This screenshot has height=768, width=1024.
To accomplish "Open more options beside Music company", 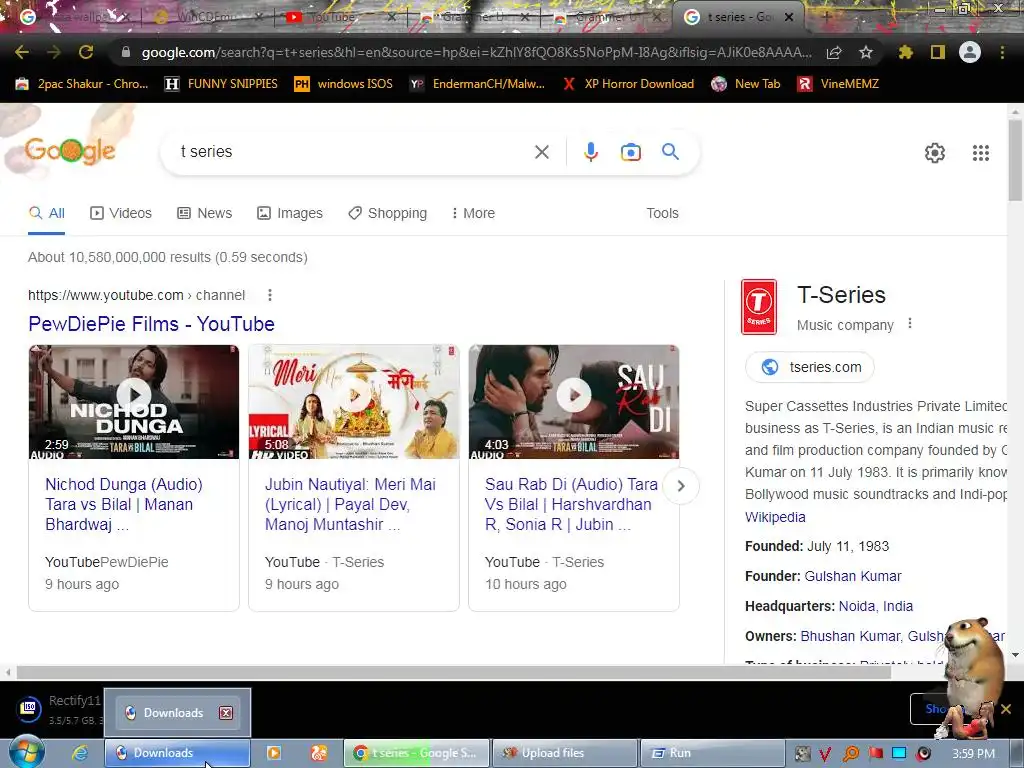I will [910, 324].
